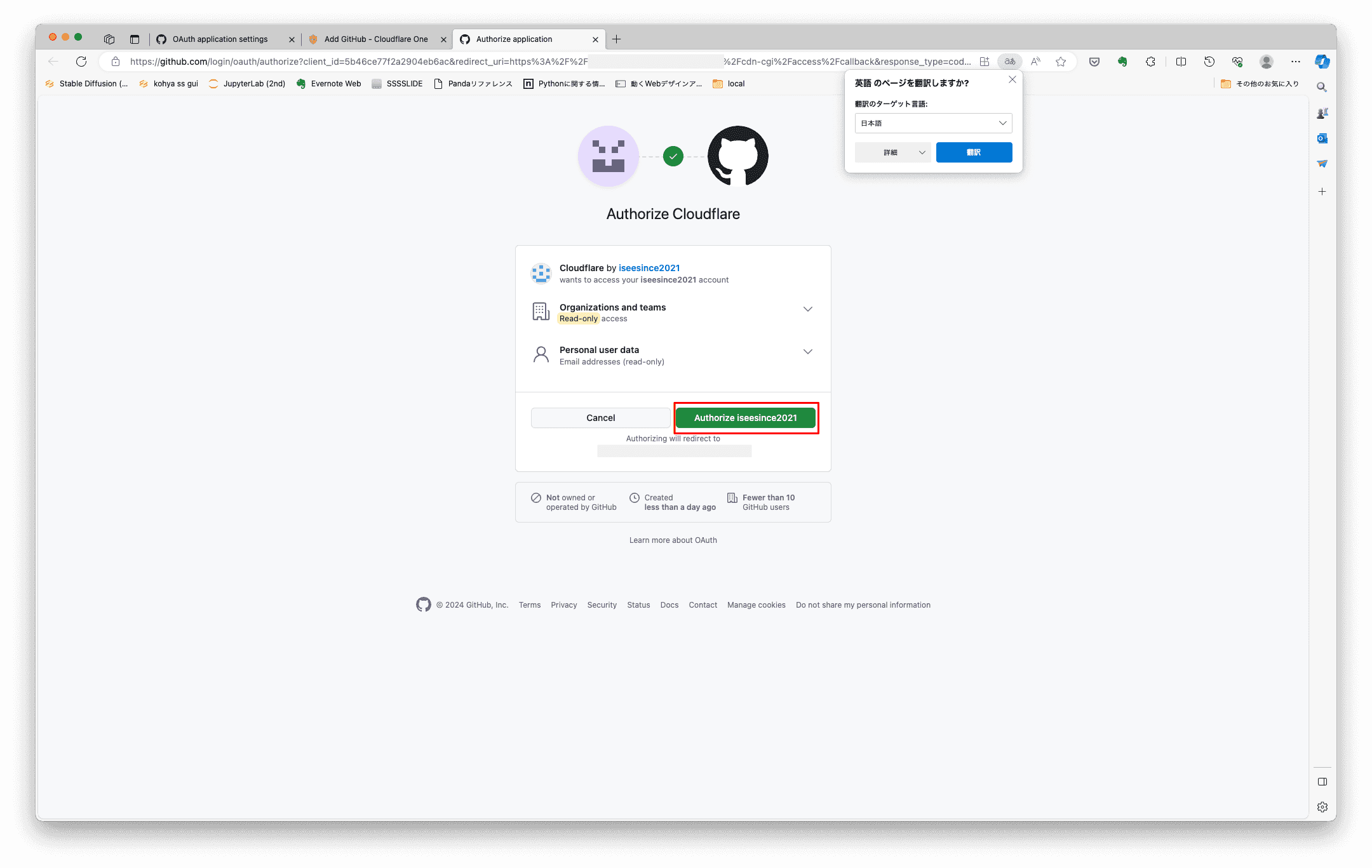Click the favorites star icon in address bar
Image resolution: width=1372 pixels, height=868 pixels.
coord(1061,62)
